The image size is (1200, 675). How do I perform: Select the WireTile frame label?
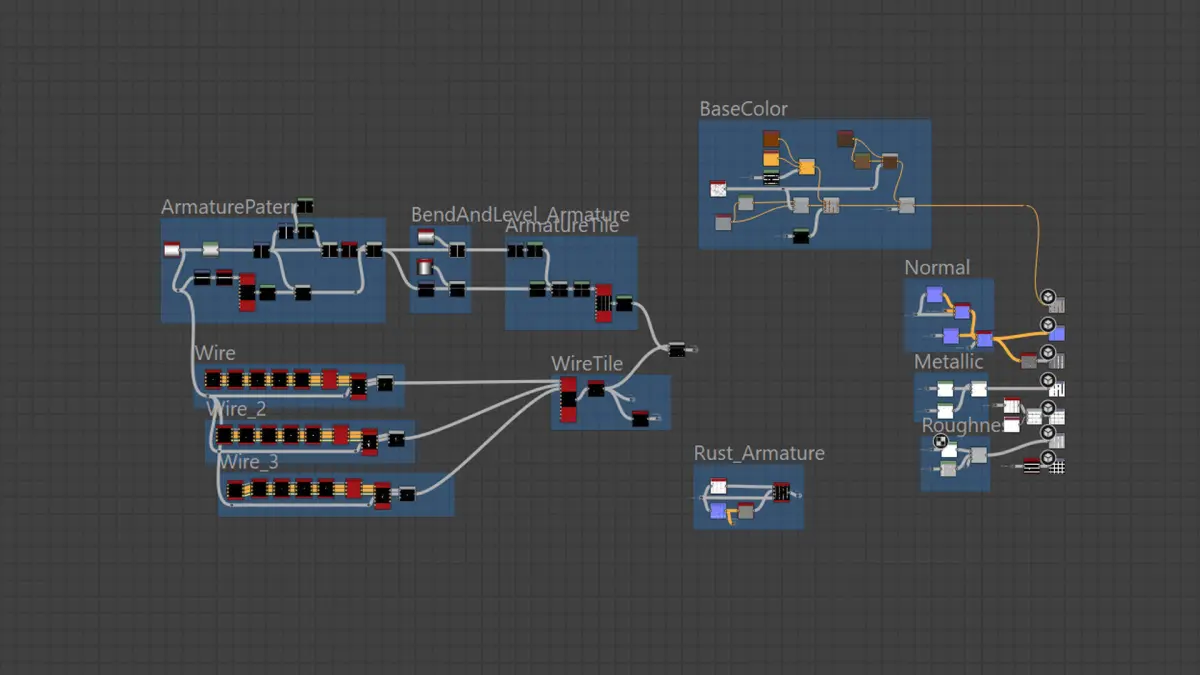click(x=587, y=363)
